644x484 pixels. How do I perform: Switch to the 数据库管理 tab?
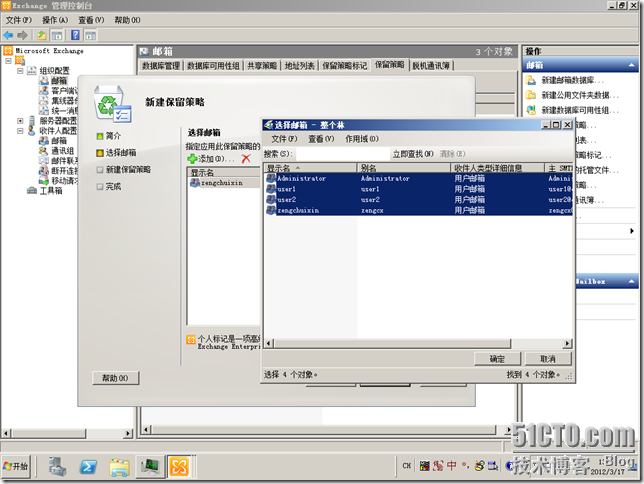point(161,65)
